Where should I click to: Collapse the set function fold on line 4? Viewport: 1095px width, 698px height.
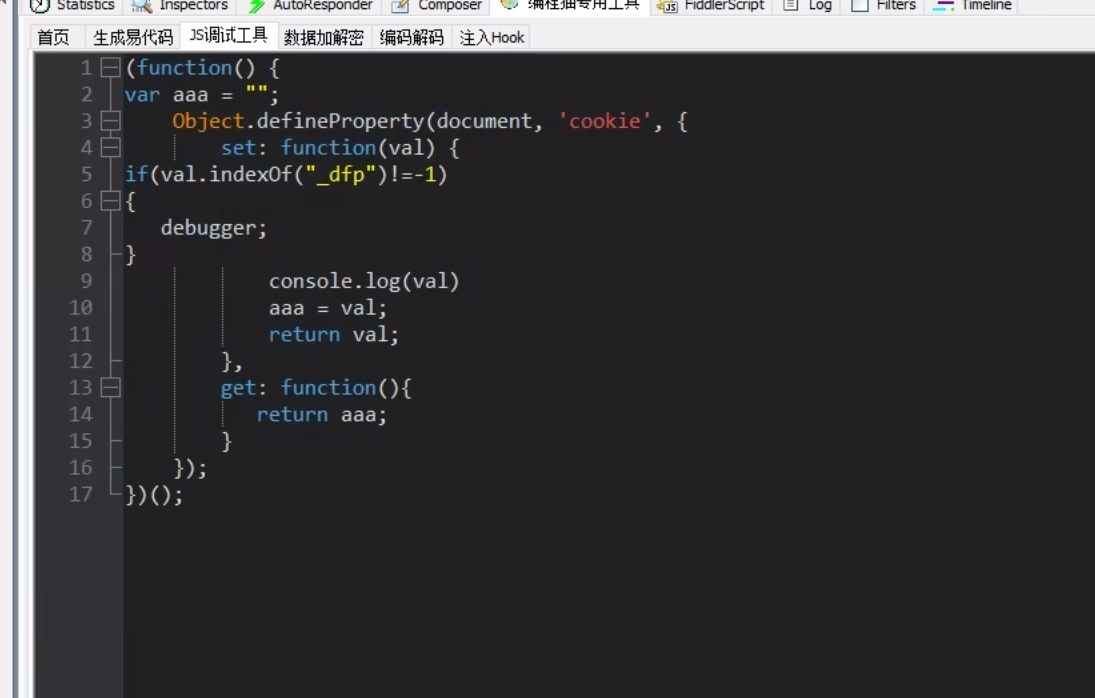coord(110,147)
